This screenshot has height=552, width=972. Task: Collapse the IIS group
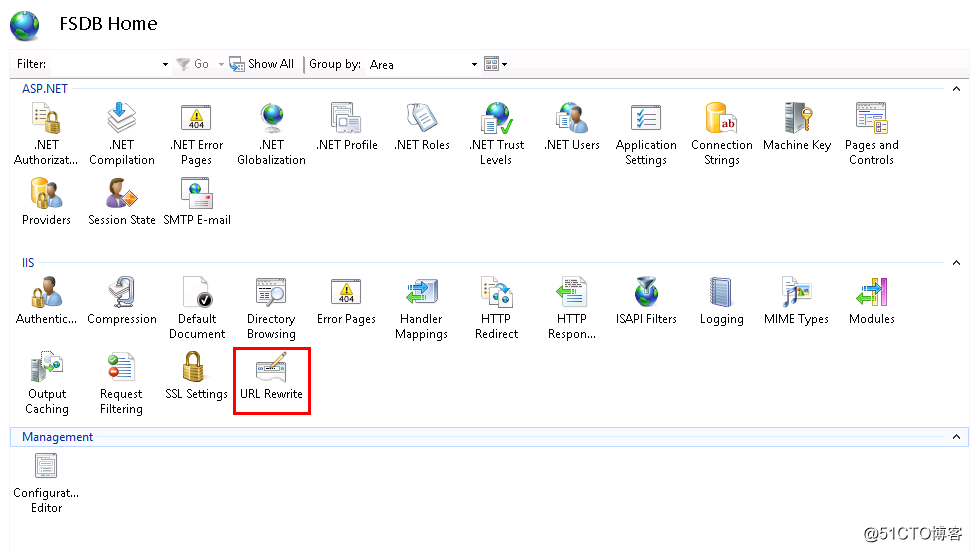click(957, 263)
